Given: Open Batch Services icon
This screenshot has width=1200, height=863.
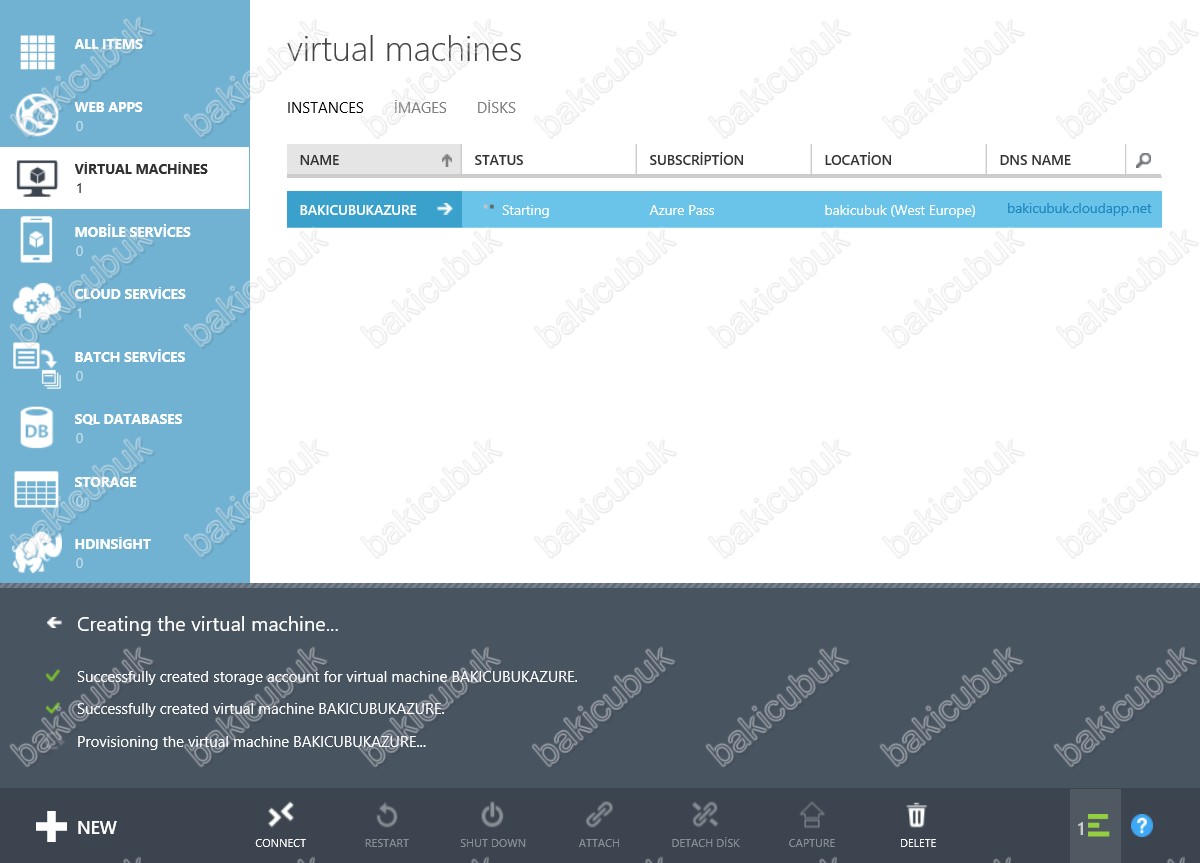Looking at the screenshot, I should pyautogui.click(x=37, y=365).
